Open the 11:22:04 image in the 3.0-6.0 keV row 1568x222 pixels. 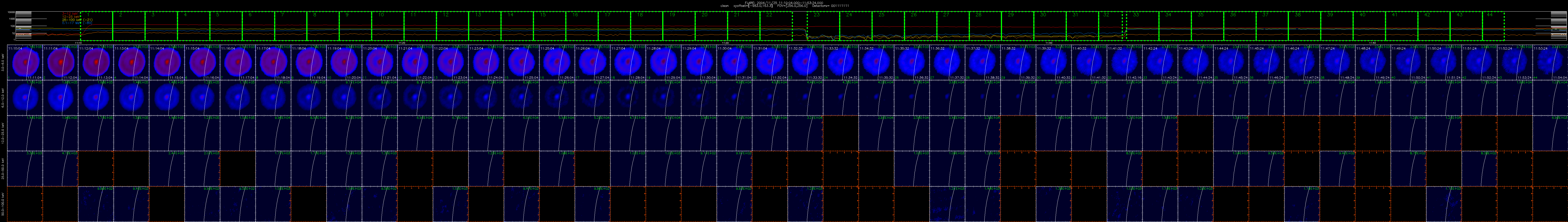(451, 62)
